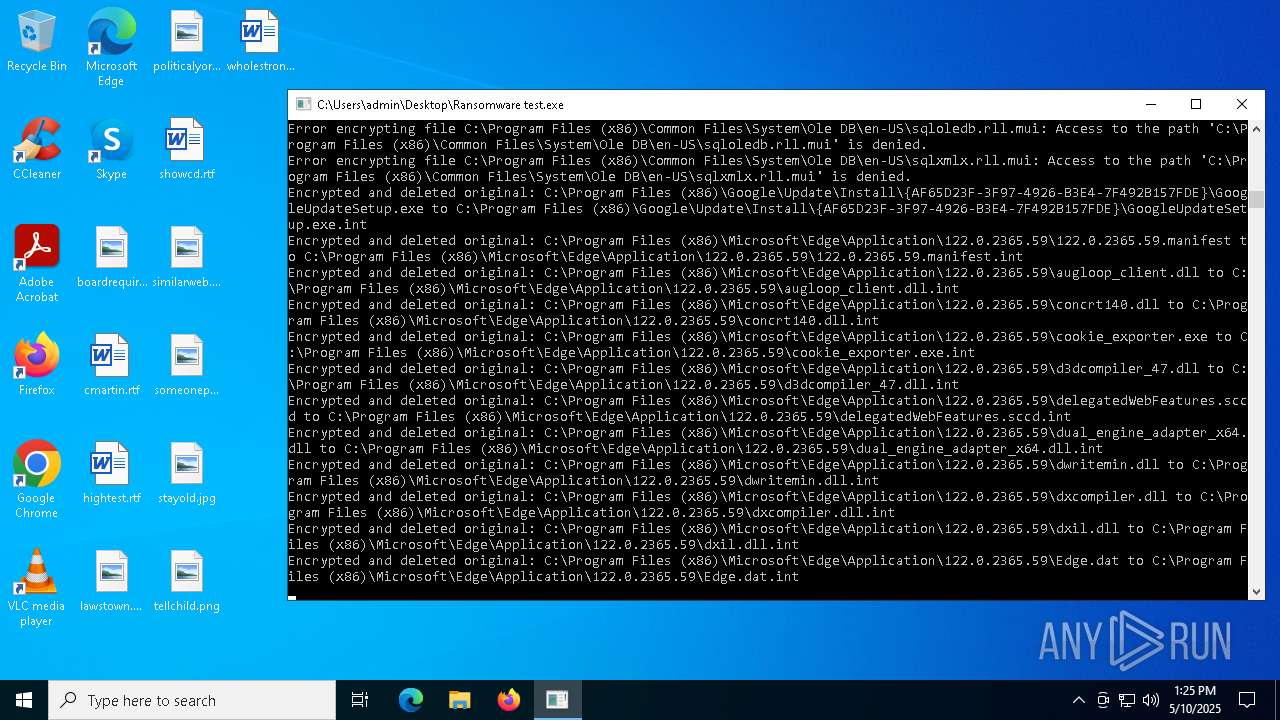Screen dimensions: 1280x720
Task: Click the console window title bar icon
Action: tap(304, 105)
